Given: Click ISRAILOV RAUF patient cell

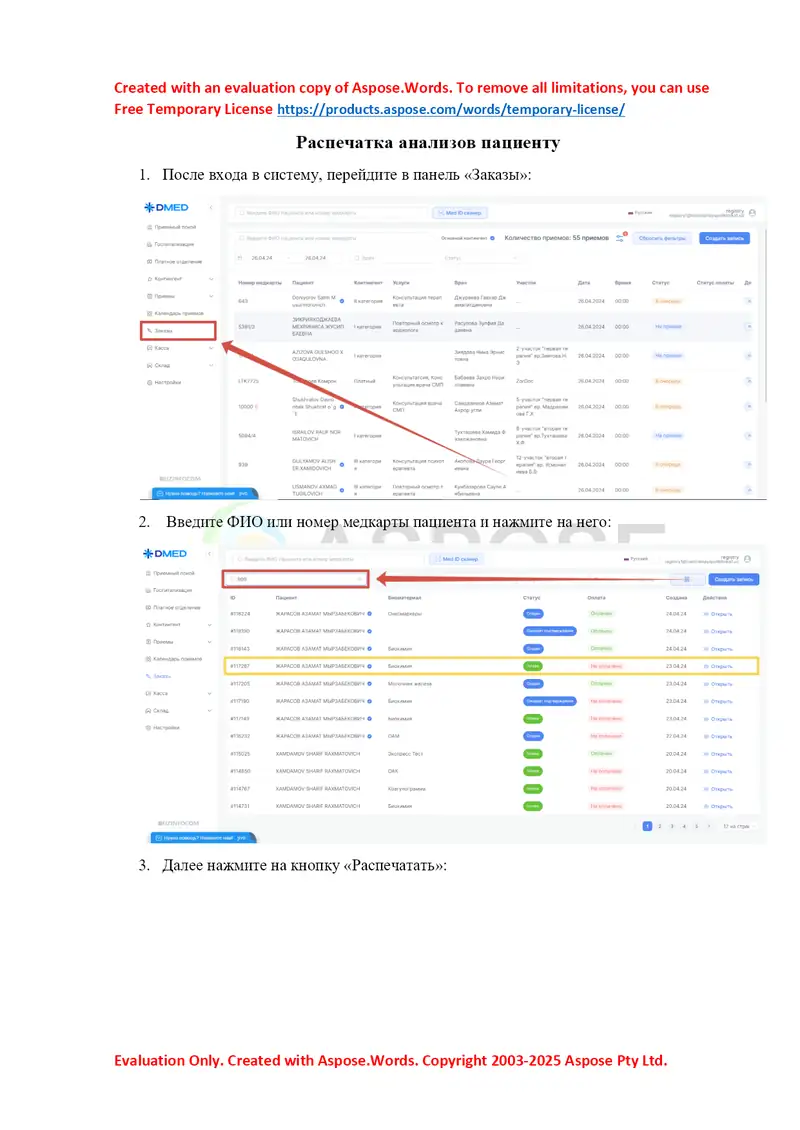Looking at the screenshot, I should (x=316, y=435).
